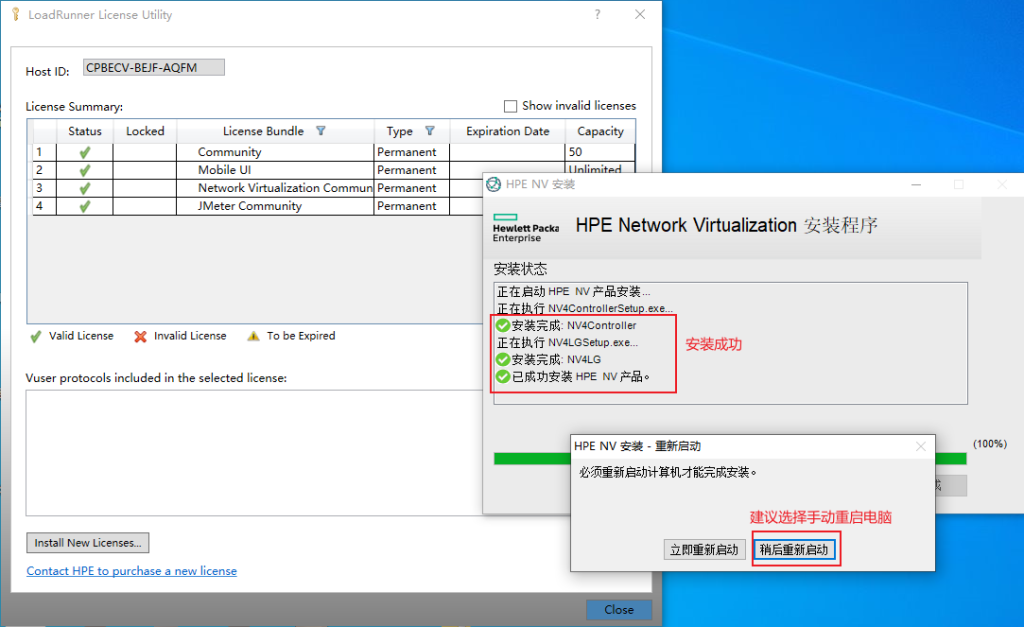Click the Host ID field

[154, 67]
